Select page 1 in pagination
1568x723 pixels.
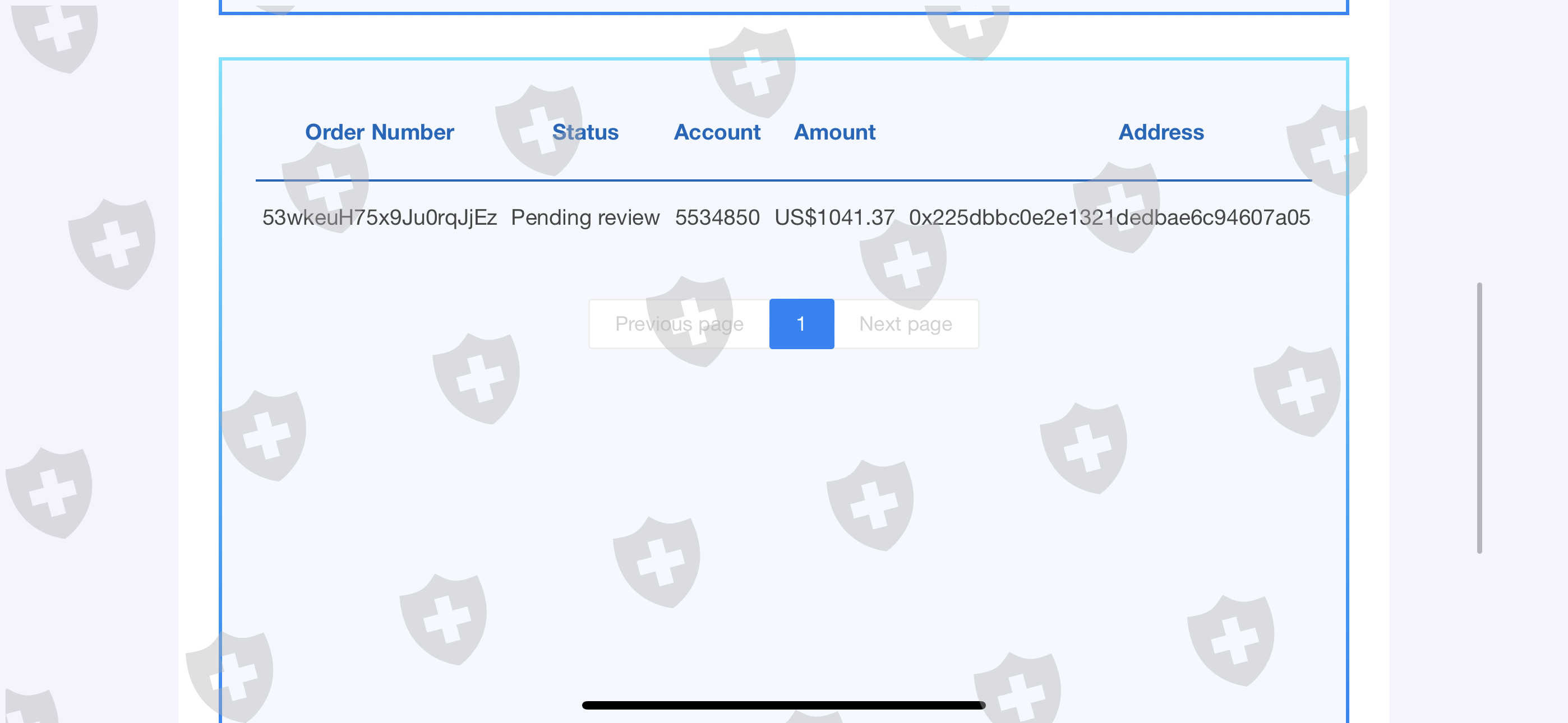pos(801,324)
